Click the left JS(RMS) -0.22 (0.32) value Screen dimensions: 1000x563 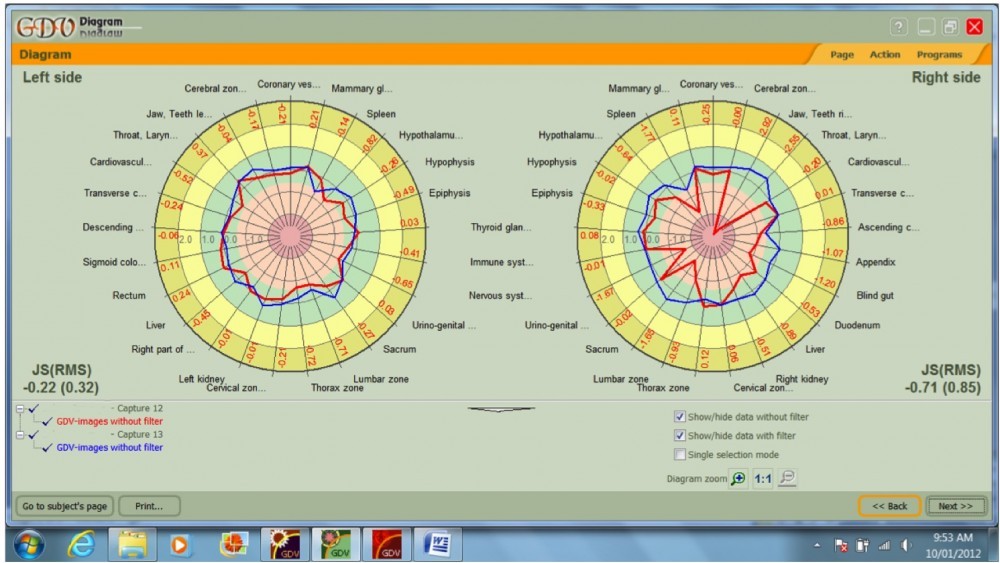(61, 387)
